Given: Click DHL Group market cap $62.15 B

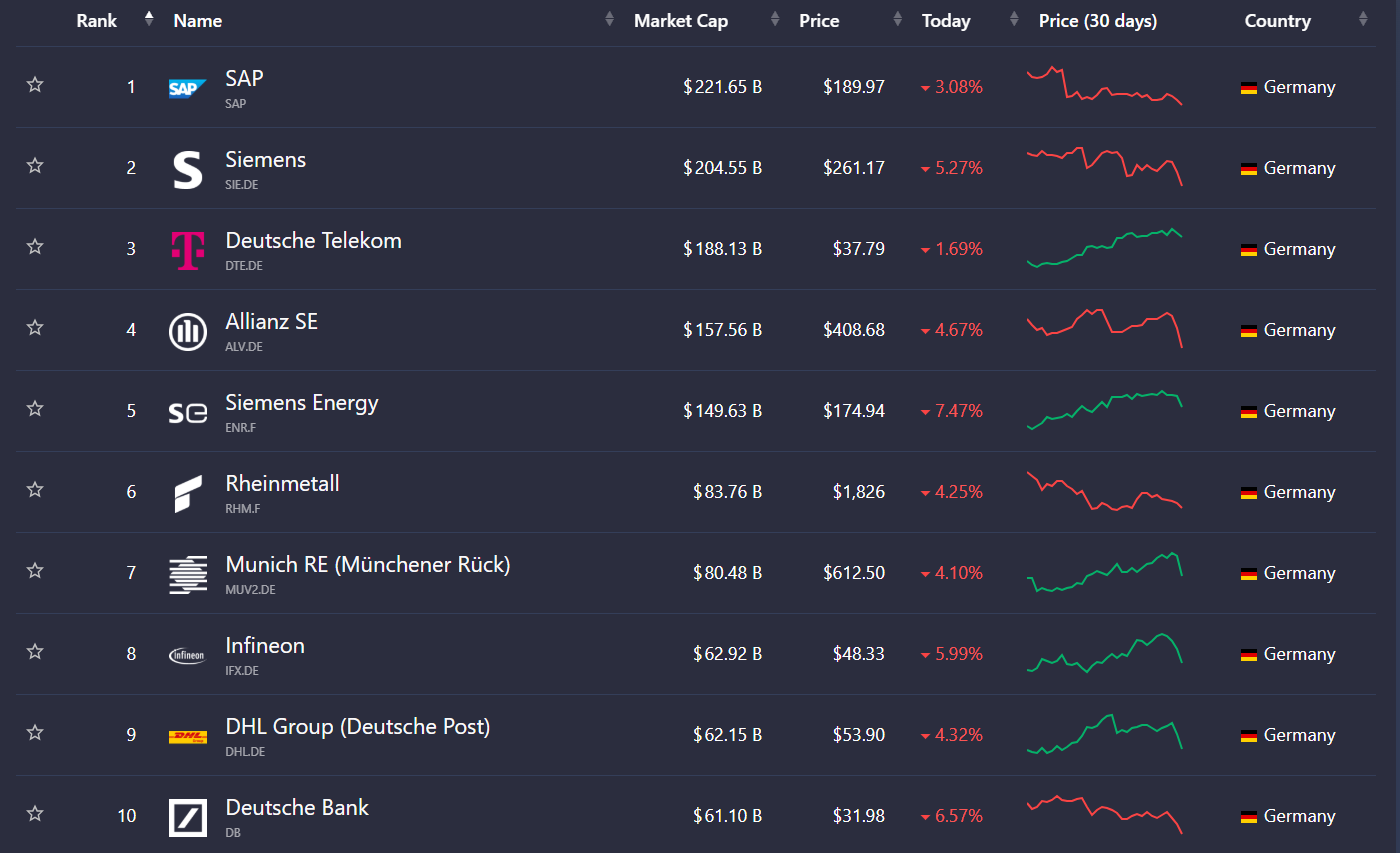Looking at the screenshot, I should point(728,736).
